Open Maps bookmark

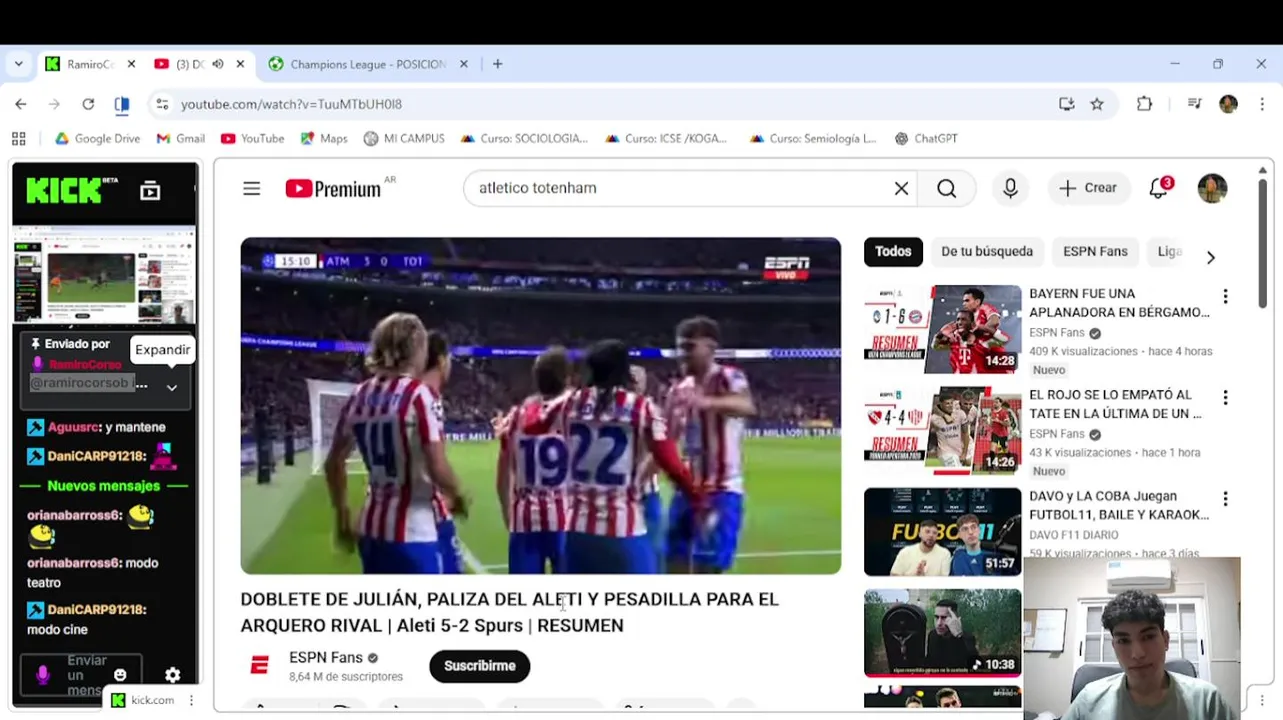pos(324,139)
